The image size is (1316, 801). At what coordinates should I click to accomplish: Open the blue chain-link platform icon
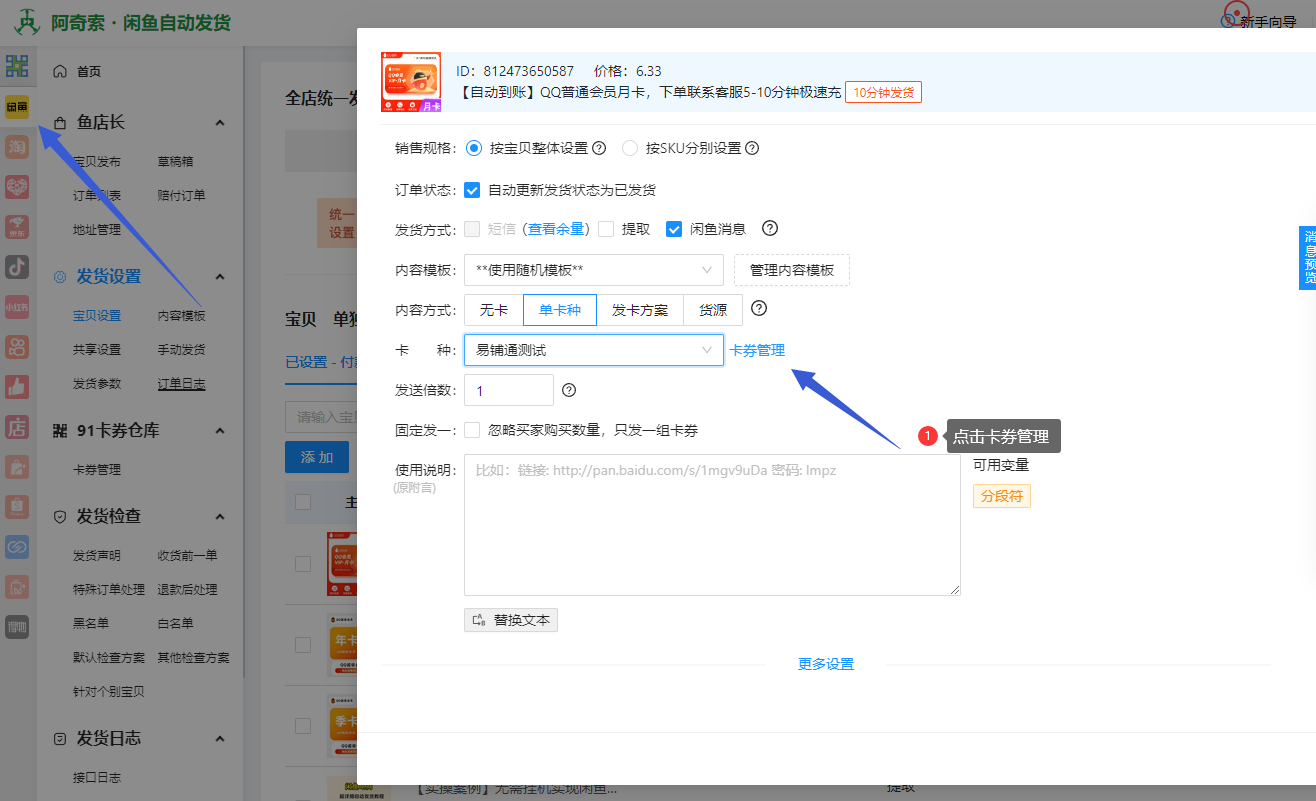[x=17, y=547]
